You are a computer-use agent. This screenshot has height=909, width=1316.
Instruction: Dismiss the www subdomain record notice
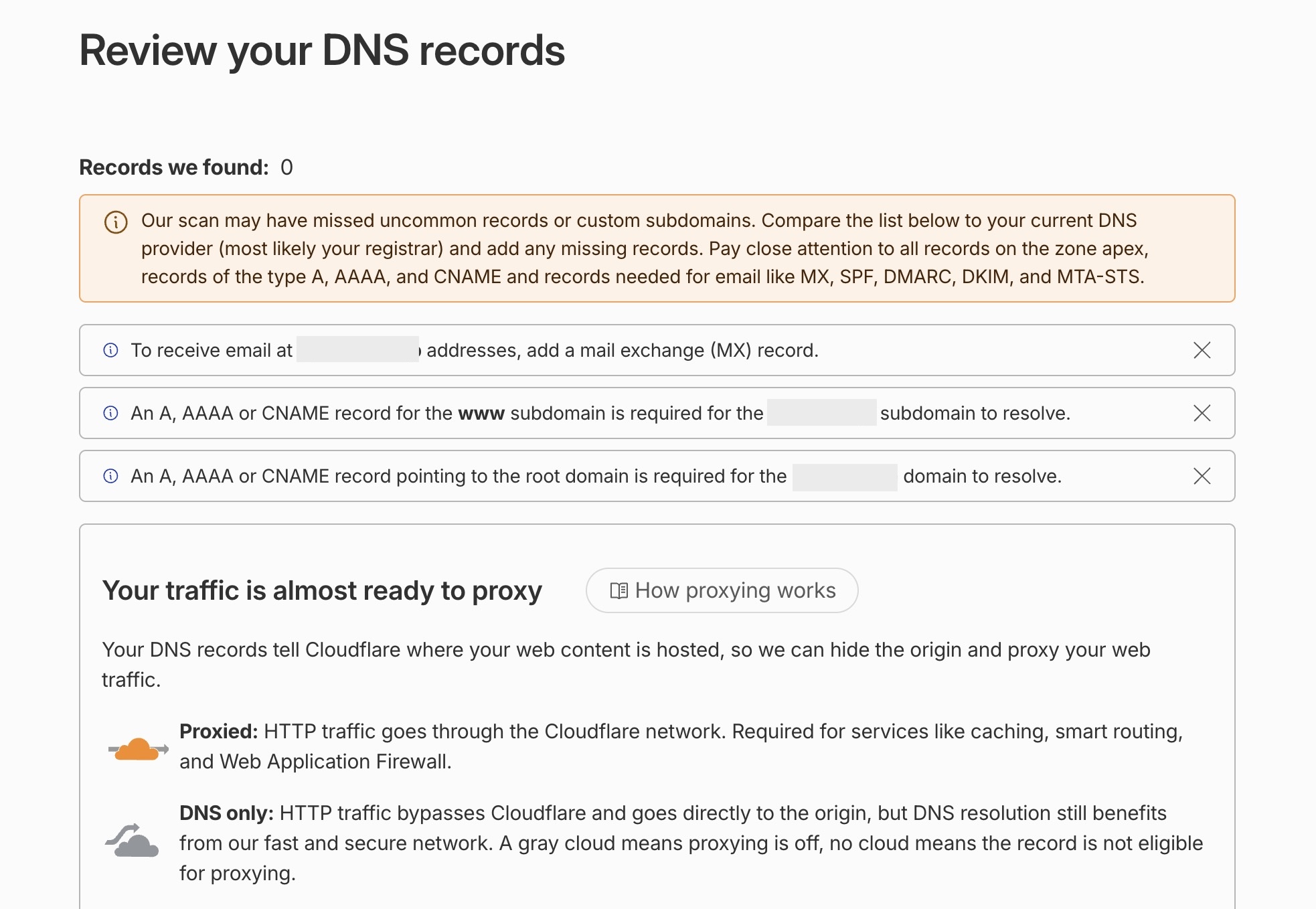[x=1202, y=413]
